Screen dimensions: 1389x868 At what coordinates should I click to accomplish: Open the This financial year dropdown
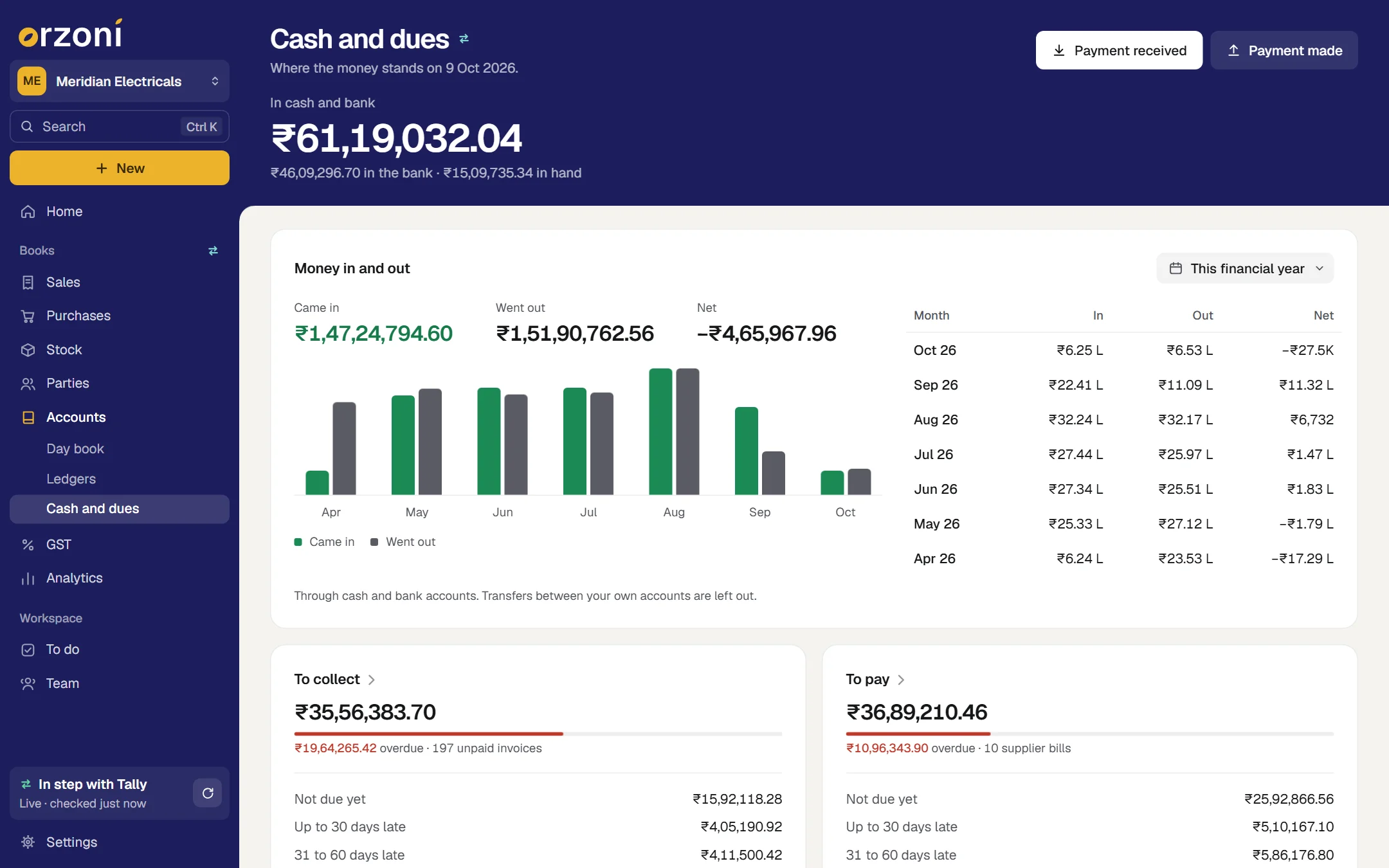click(x=1245, y=268)
